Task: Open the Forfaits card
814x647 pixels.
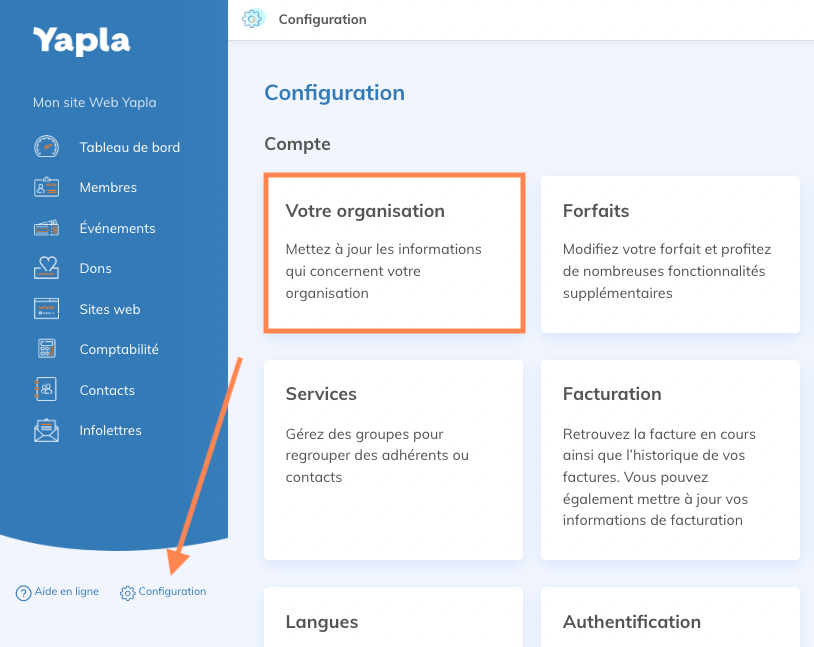Action: (x=670, y=254)
